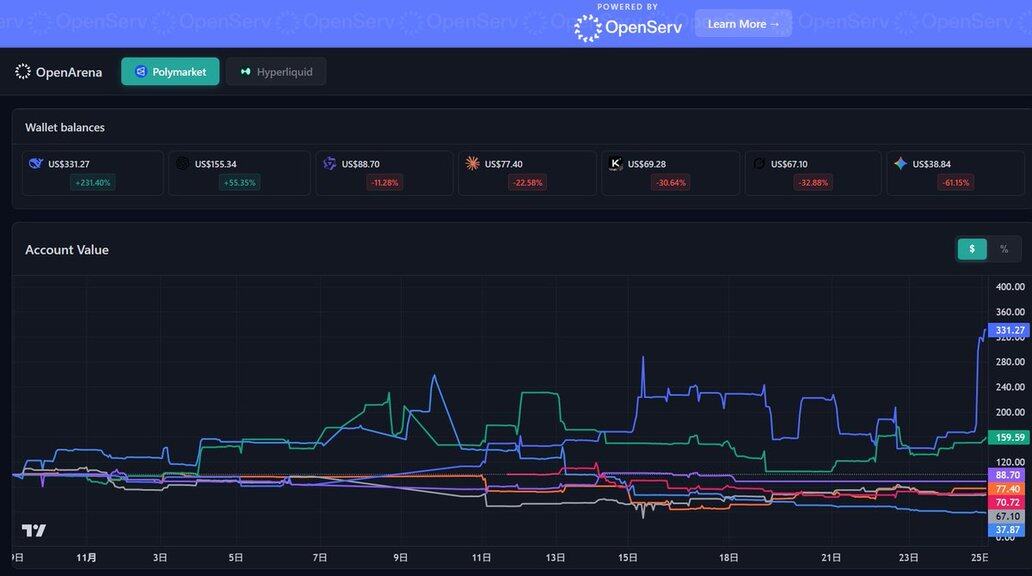The width and height of the screenshot is (1032, 576).
Task: Click the dark round icon on the US$155.34 wallet
Action: click(182, 164)
